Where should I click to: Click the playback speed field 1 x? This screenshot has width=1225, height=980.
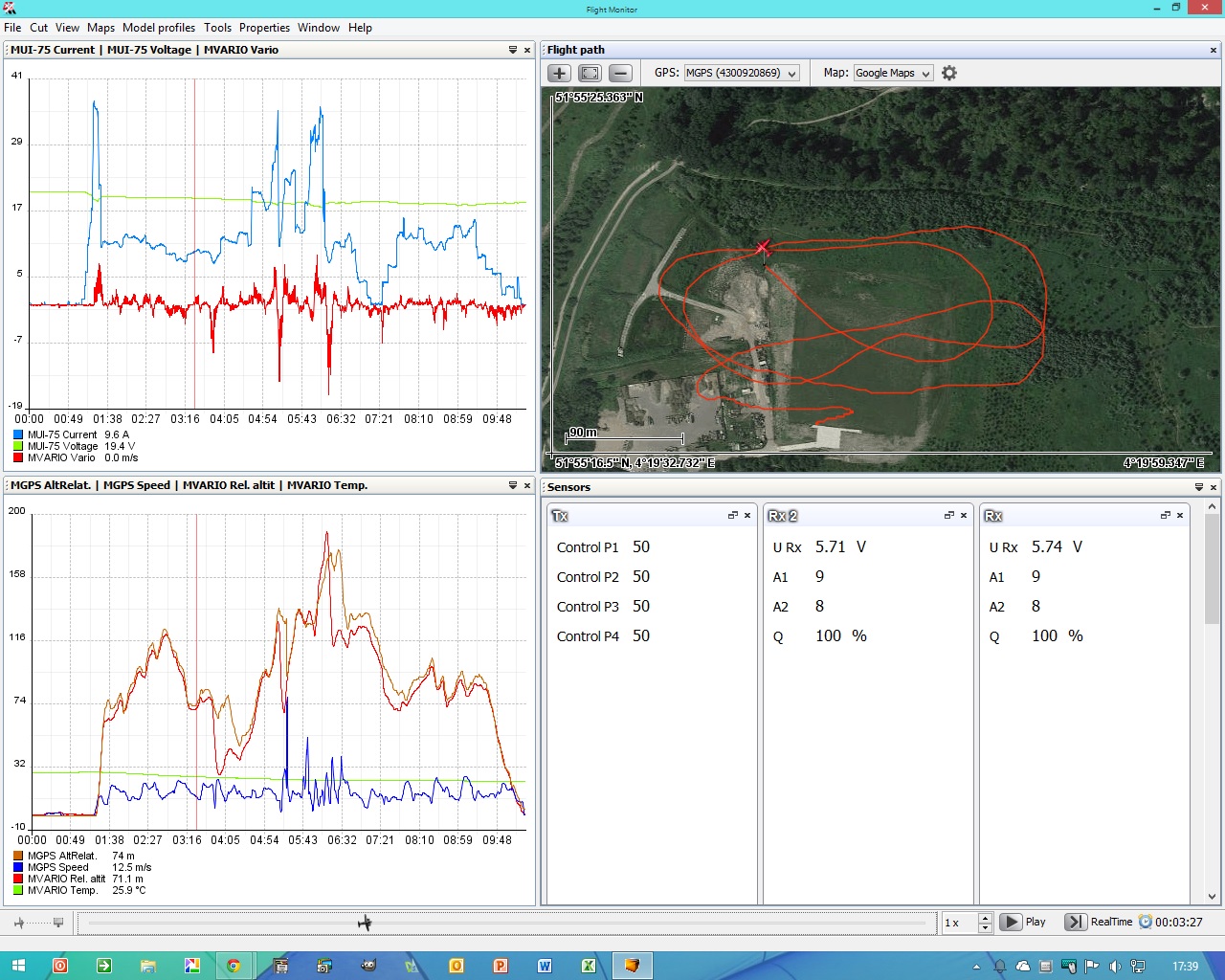pyautogui.click(x=960, y=923)
